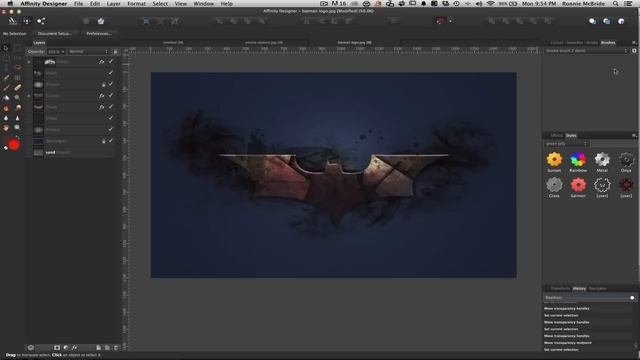Click the Add Layer icon in Layers panel
640x360 pixels.
[98, 348]
